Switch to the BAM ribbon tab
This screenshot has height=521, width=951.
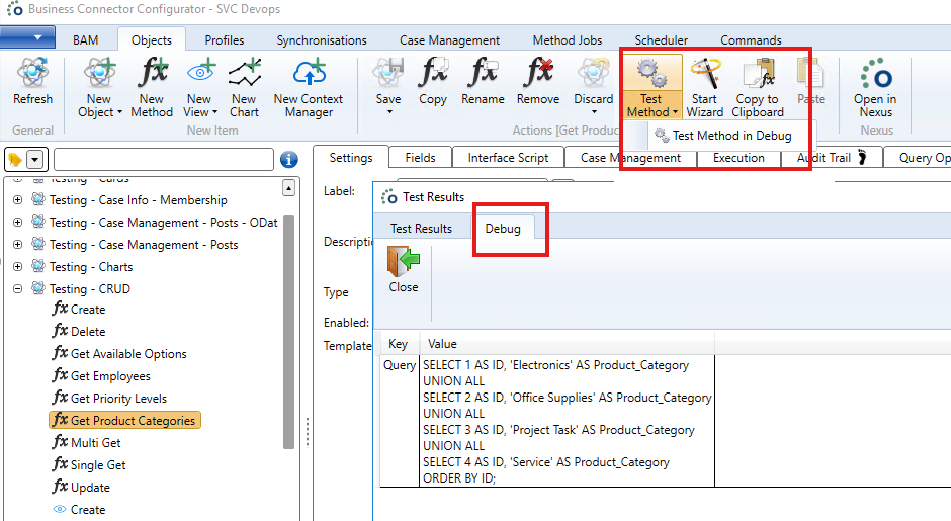pyautogui.click(x=86, y=40)
